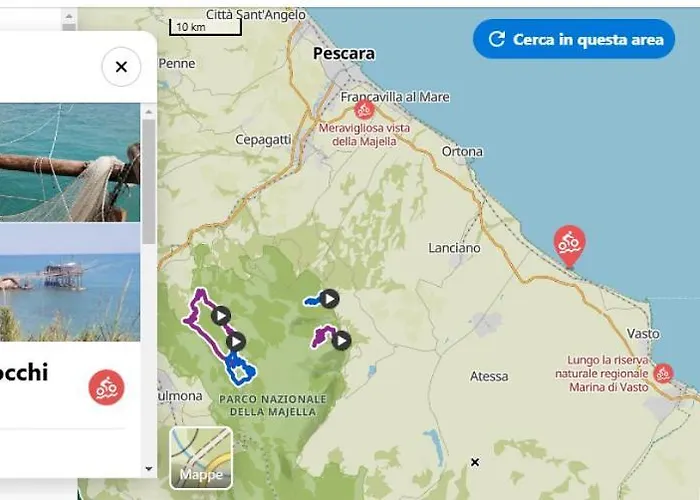This screenshot has width=700, height=500.
Task: Close the route detail panel
Action: pos(121,67)
